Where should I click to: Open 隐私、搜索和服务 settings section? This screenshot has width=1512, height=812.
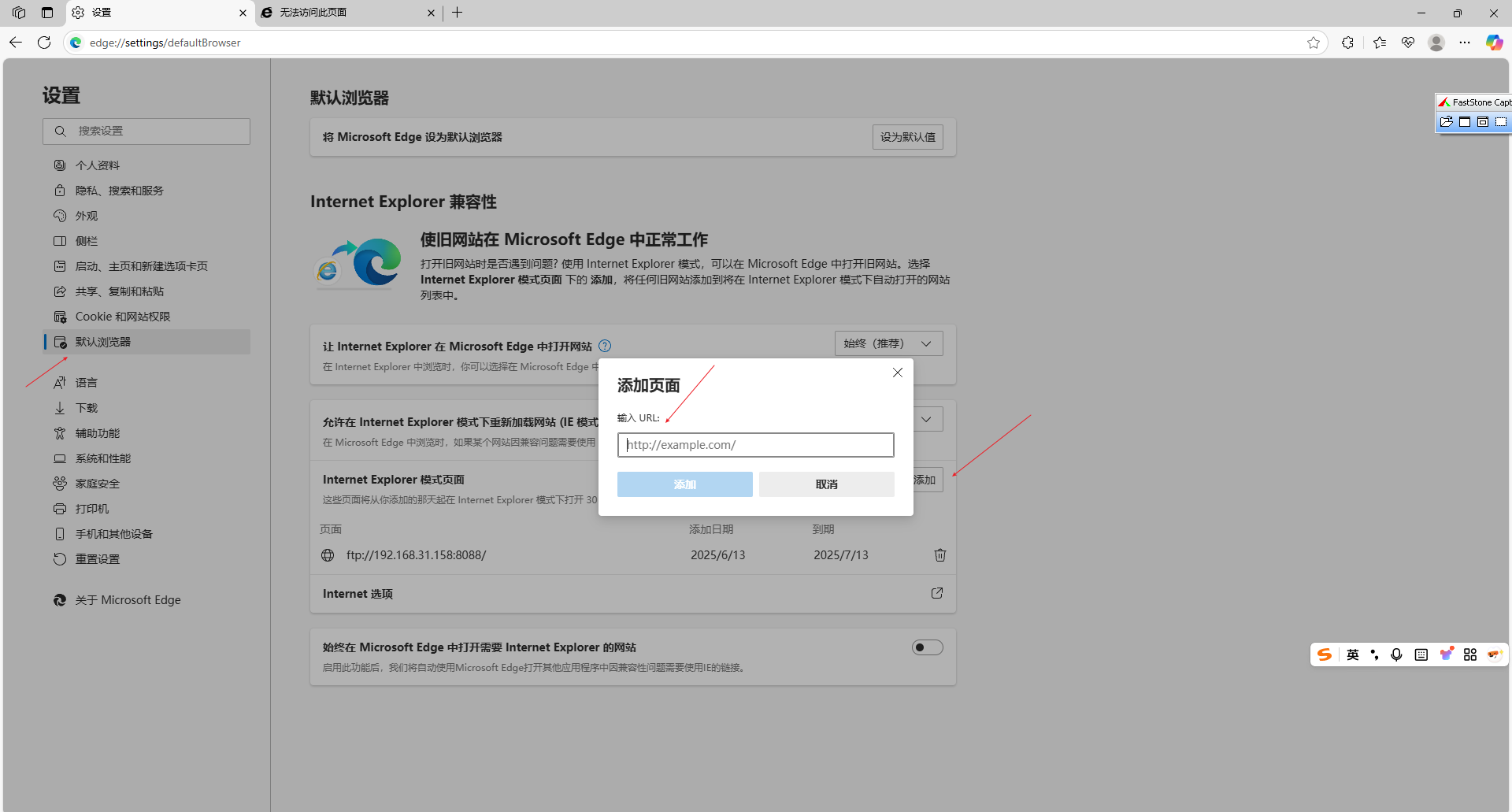tap(146, 191)
